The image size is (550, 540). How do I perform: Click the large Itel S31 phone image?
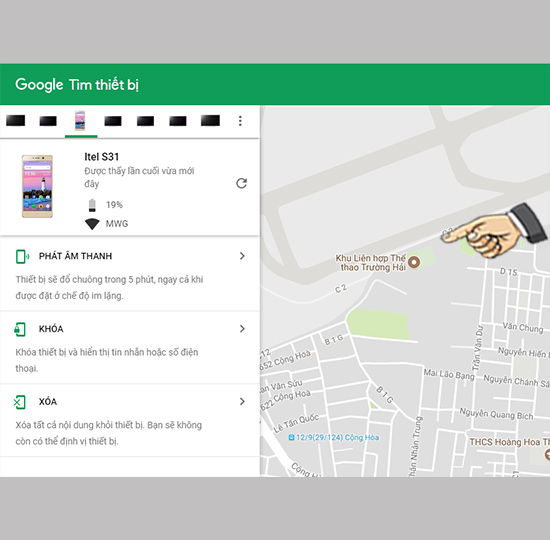38,186
